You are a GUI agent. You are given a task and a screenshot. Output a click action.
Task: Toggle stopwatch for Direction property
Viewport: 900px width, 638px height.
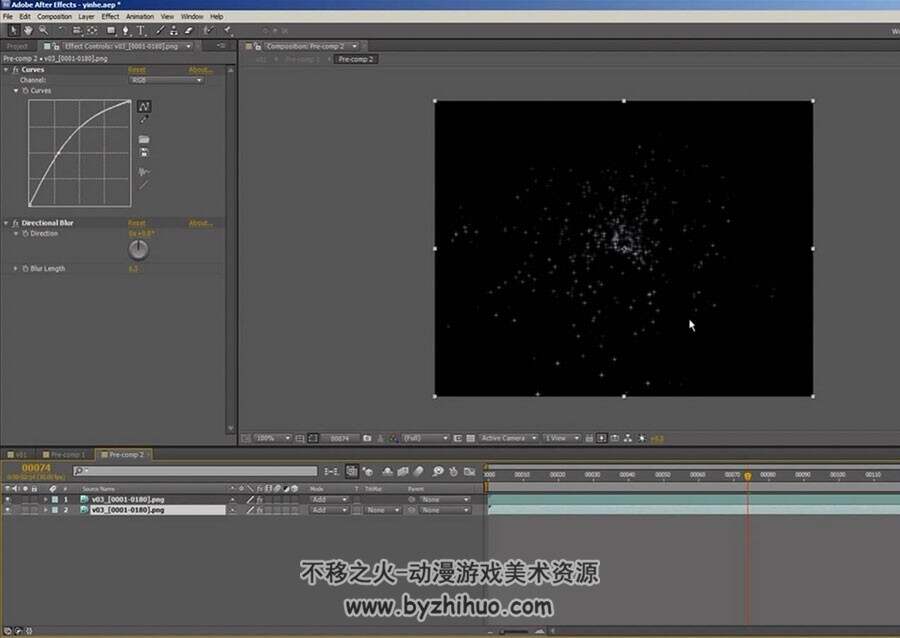[25, 234]
